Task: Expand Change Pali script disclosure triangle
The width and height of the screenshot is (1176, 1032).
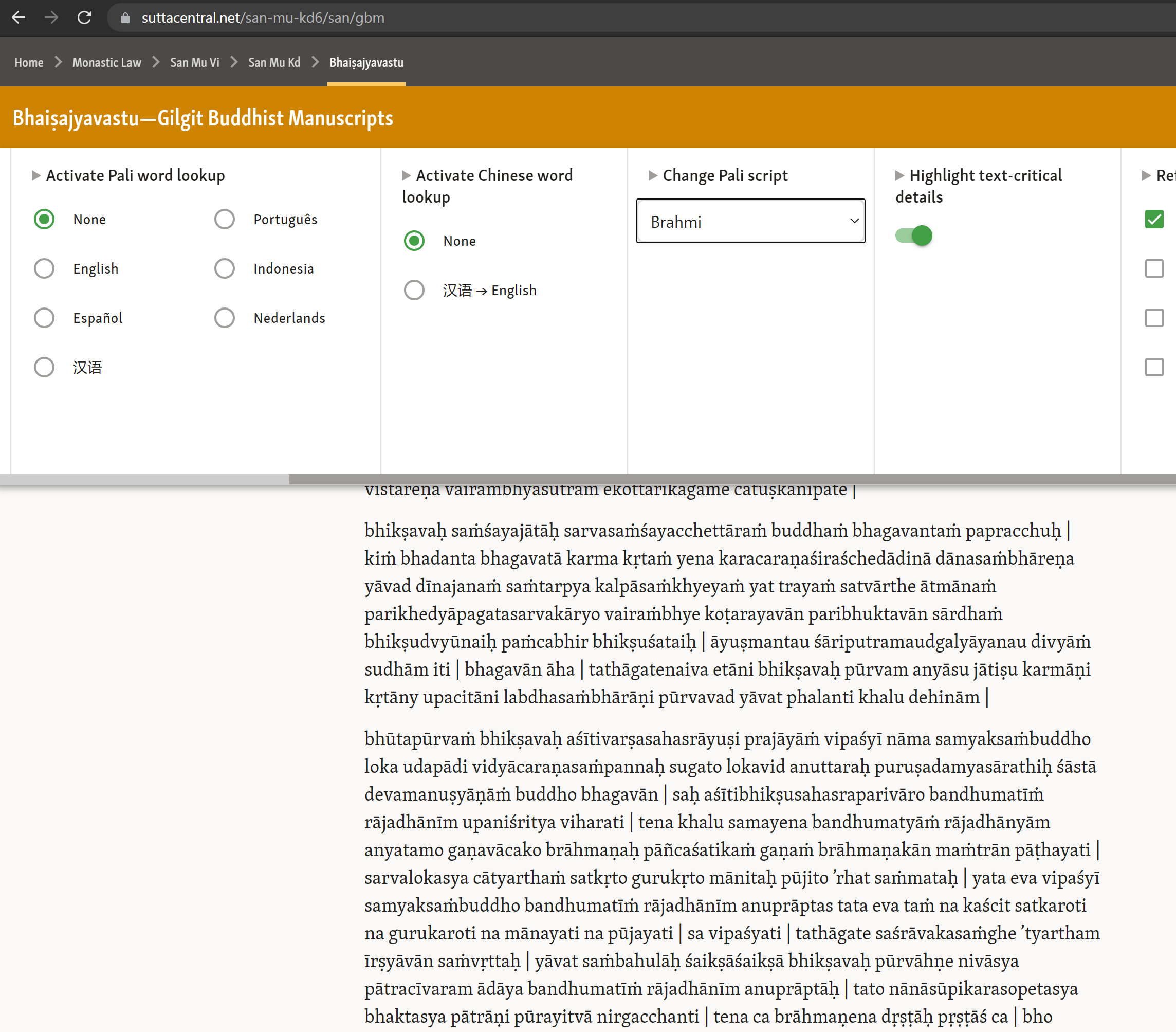Action: click(x=652, y=175)
